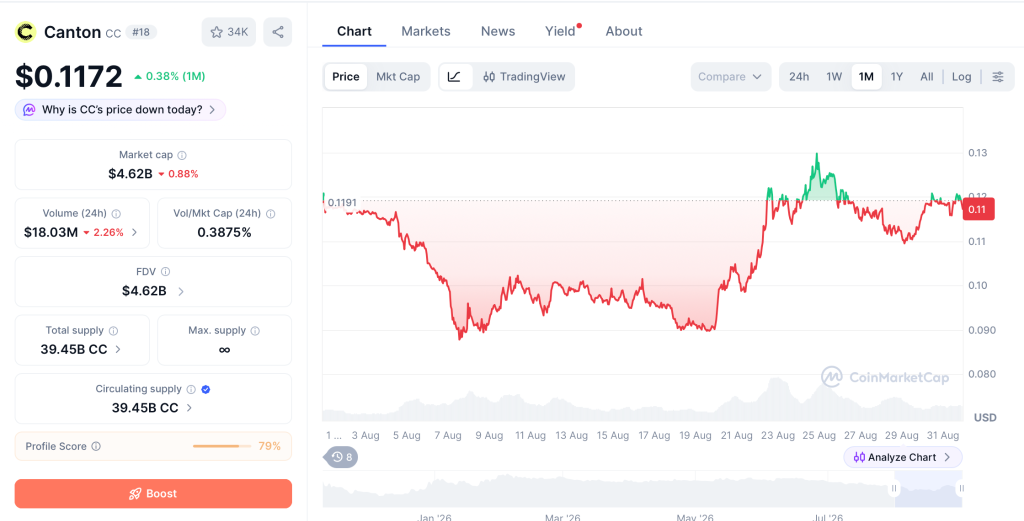Click the circulating supply verified badge
Screen dimensions: 1024x521
pyautogui.click(x=206, y=389)
